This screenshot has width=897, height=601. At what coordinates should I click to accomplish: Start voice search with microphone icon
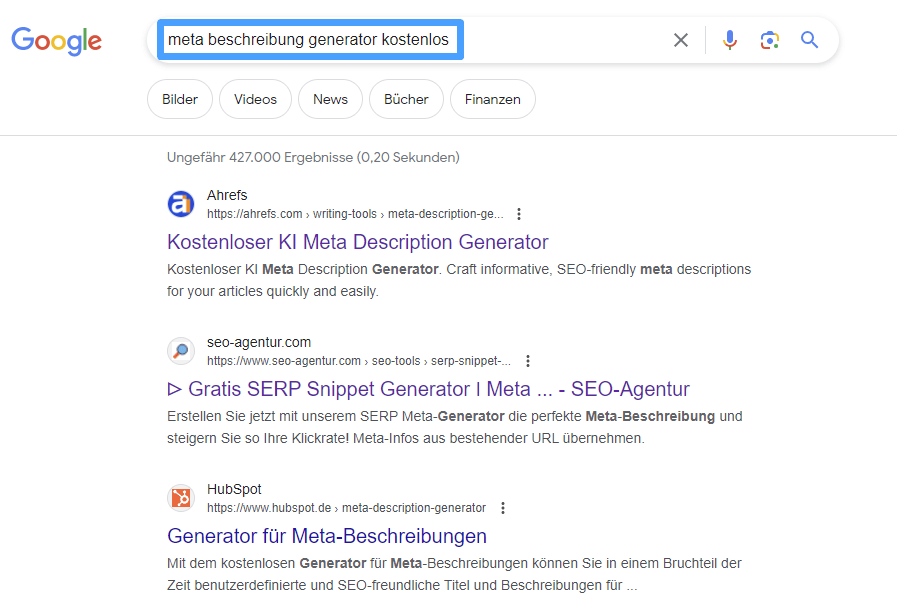[729, 40]
